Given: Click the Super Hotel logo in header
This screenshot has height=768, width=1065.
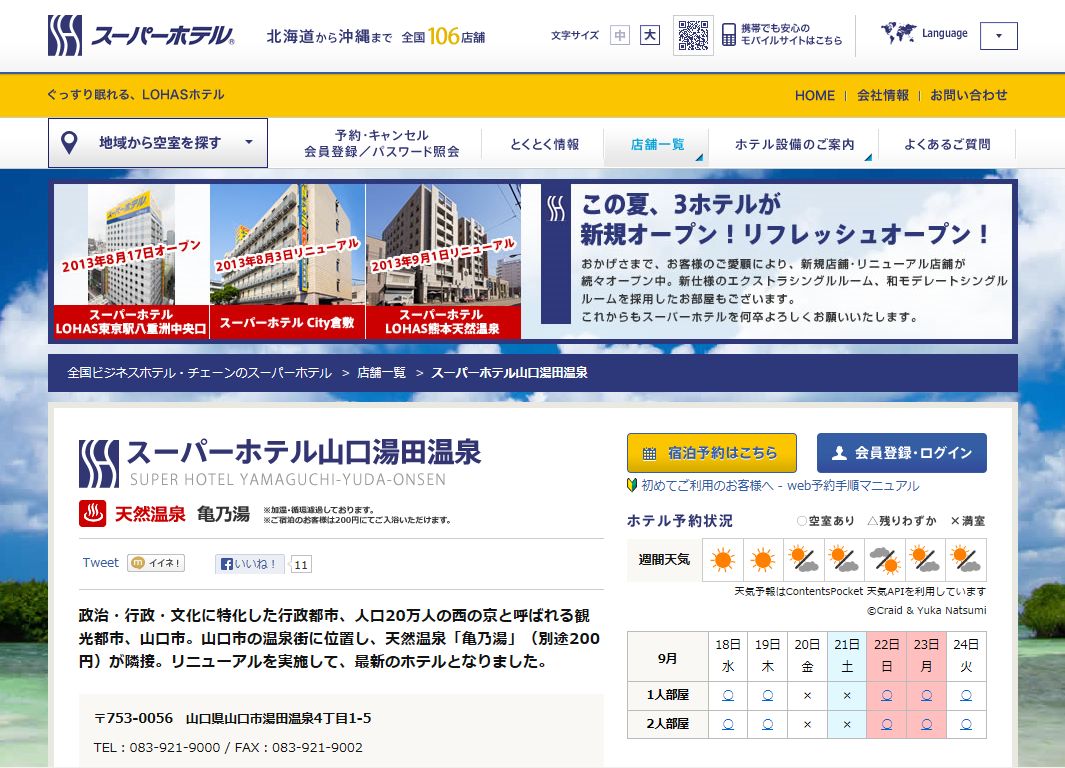Looking at the screenshot, I should coord(141,35).
